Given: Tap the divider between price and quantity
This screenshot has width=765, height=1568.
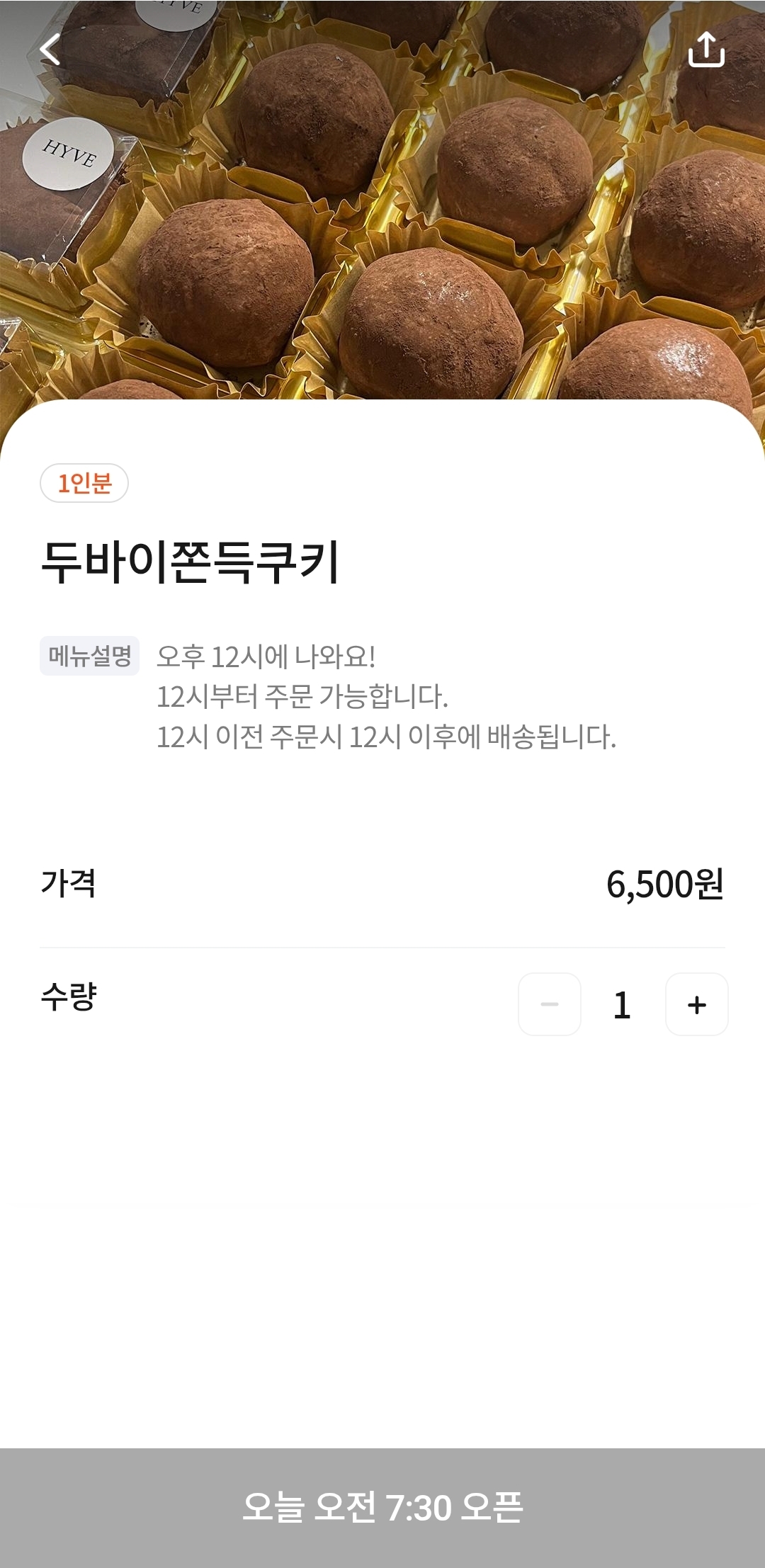Looking at the screenshot, I should (x=382, y=948).
